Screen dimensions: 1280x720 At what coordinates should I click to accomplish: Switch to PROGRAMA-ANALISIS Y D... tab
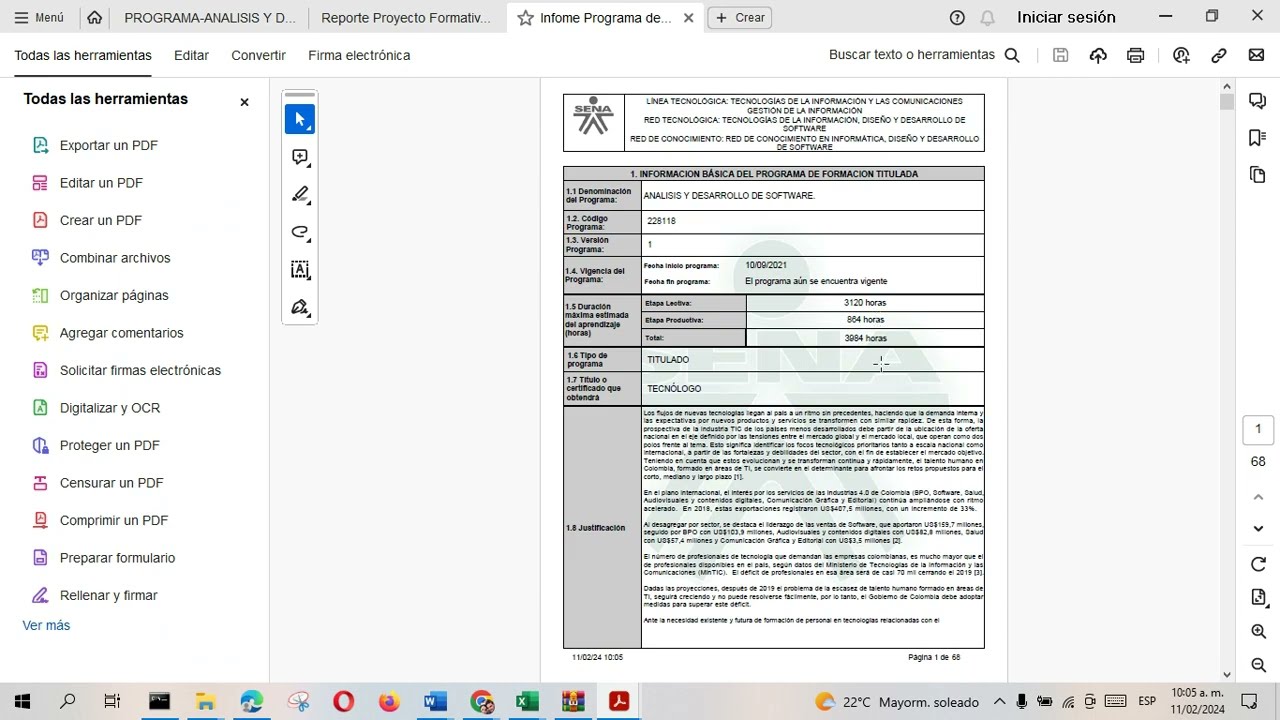tap(210, 17)
